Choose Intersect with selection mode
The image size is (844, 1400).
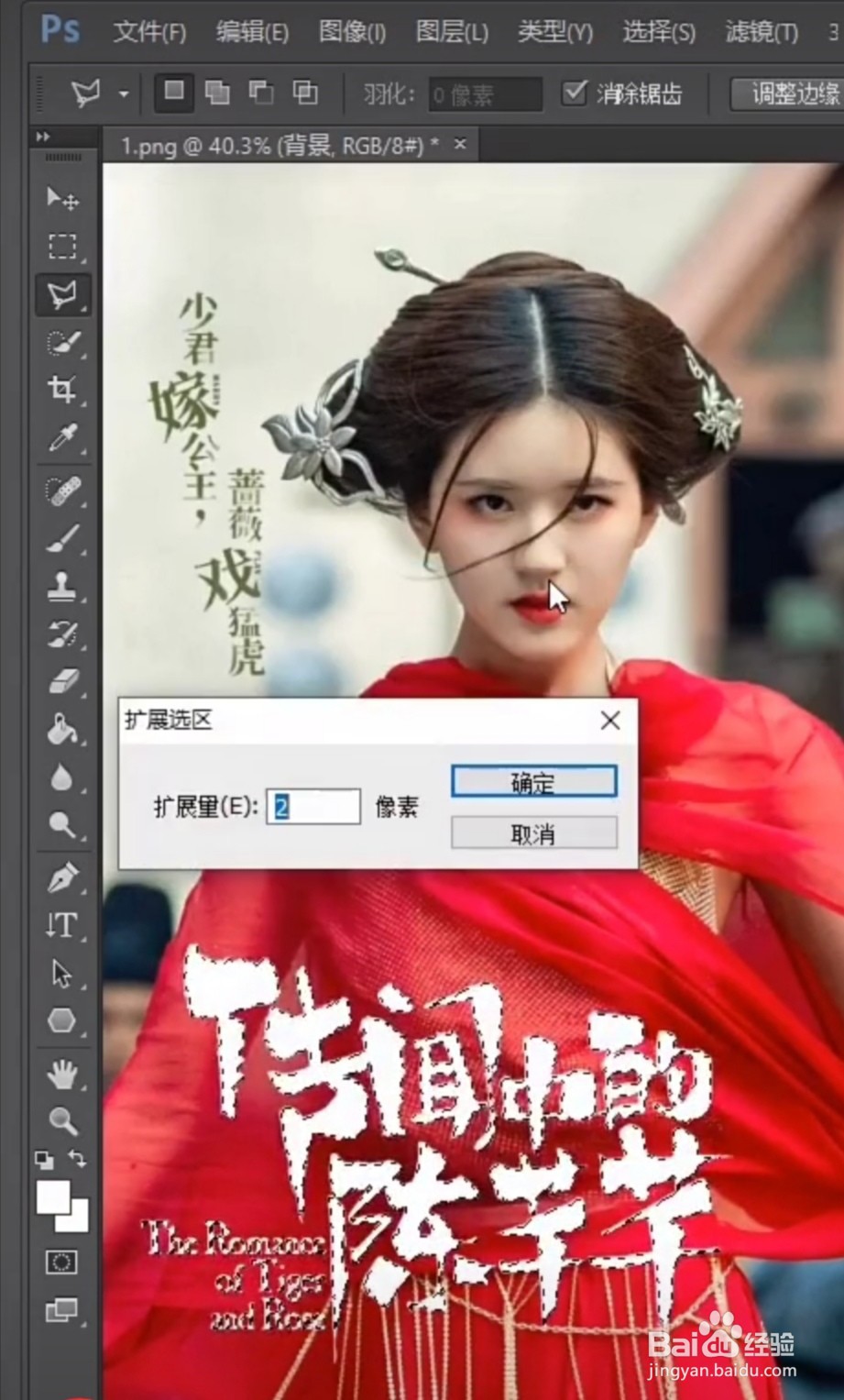click(x=305, y=93)
